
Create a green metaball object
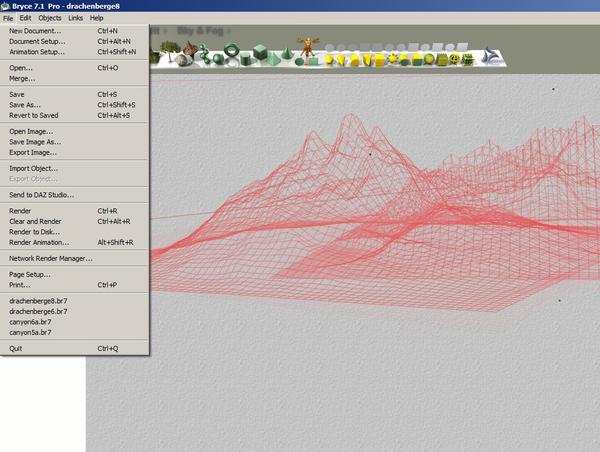point(205,54)
